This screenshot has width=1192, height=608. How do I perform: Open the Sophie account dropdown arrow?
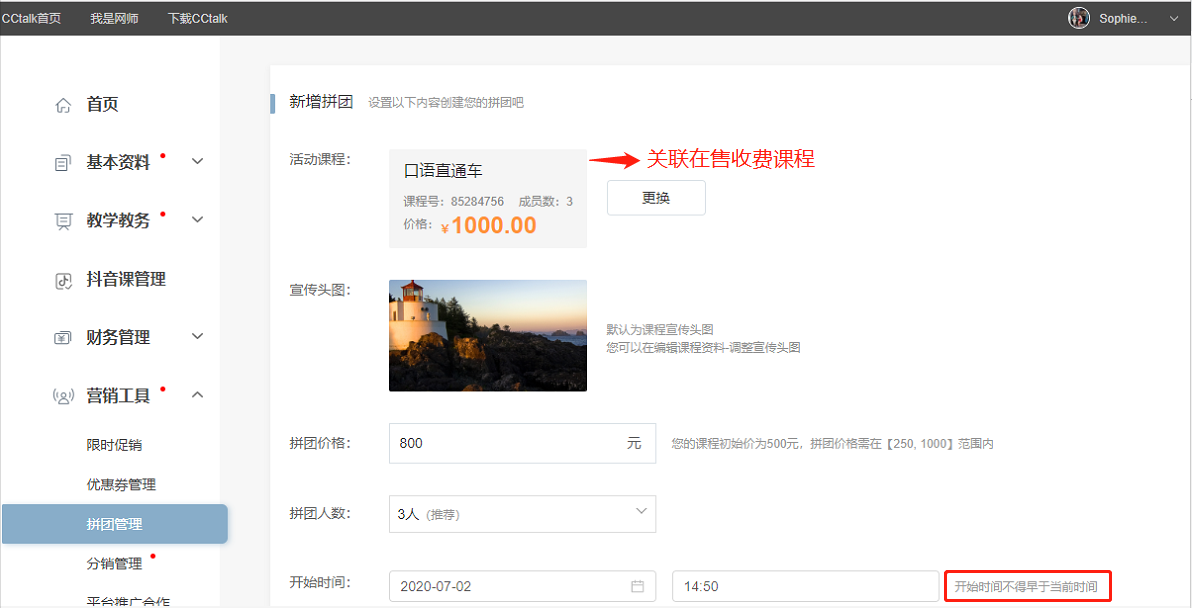pyautogui.click(x=1174, y=19)
